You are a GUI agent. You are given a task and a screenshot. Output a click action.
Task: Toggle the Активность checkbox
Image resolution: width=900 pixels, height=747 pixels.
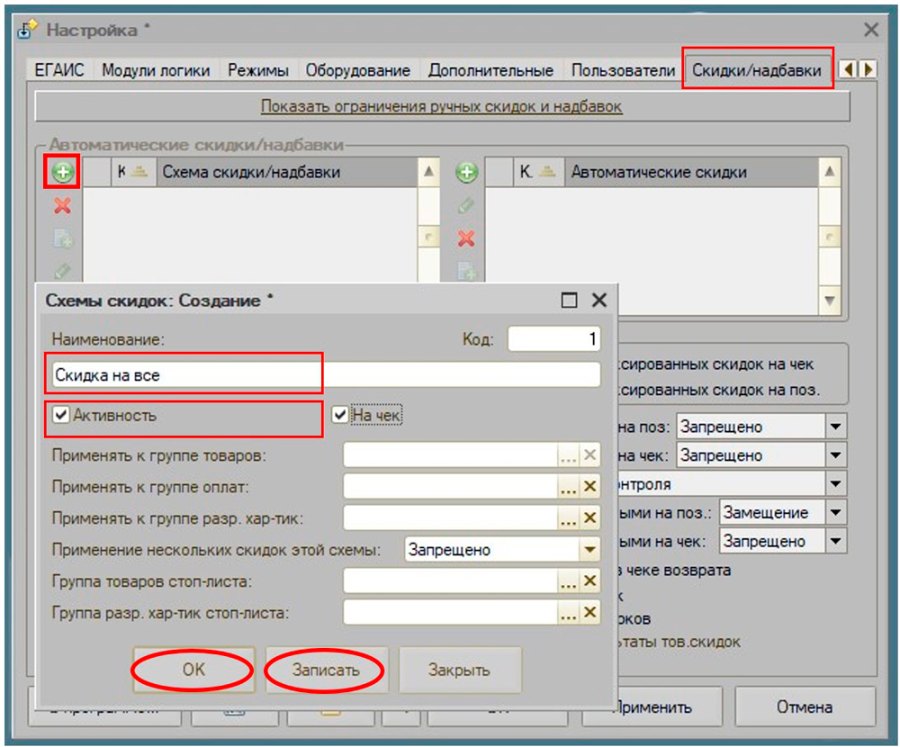pyautogui.click(x=61, y=414)
